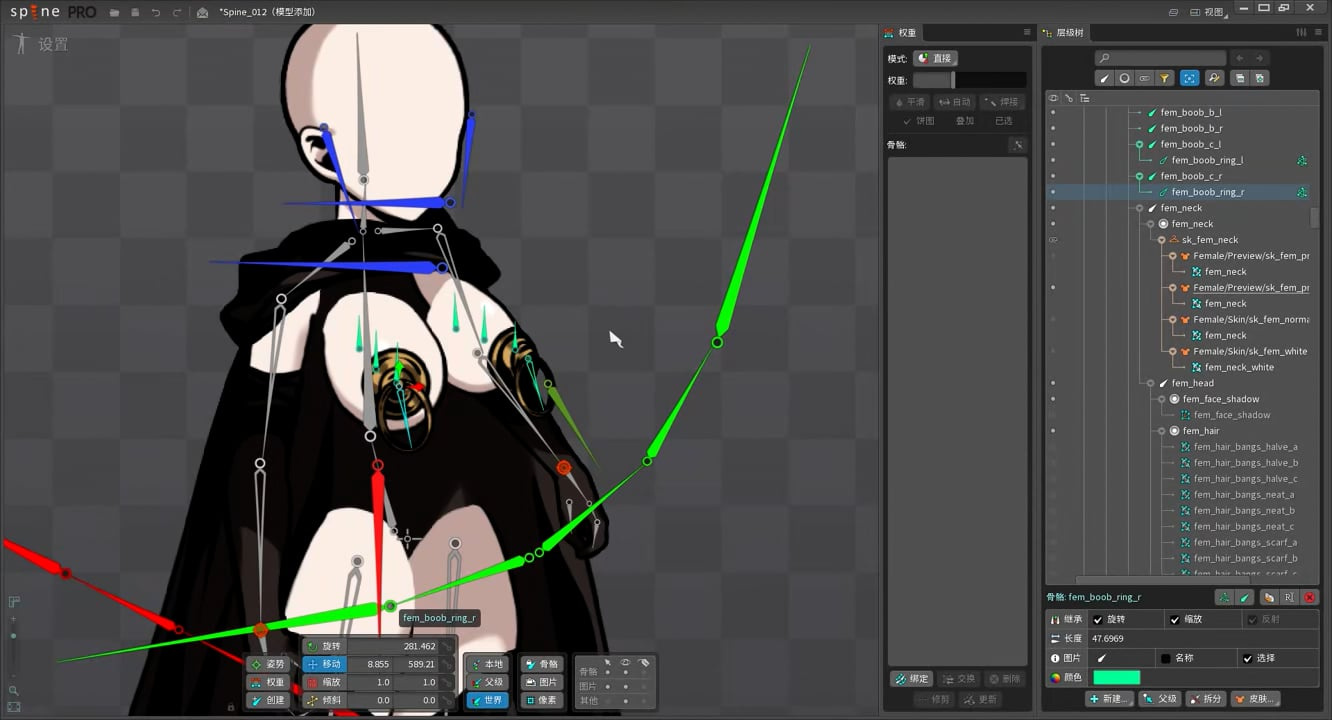This screenshot has width=1332, height=720.
Task: Click the 新建... button
Action: 1109,699
